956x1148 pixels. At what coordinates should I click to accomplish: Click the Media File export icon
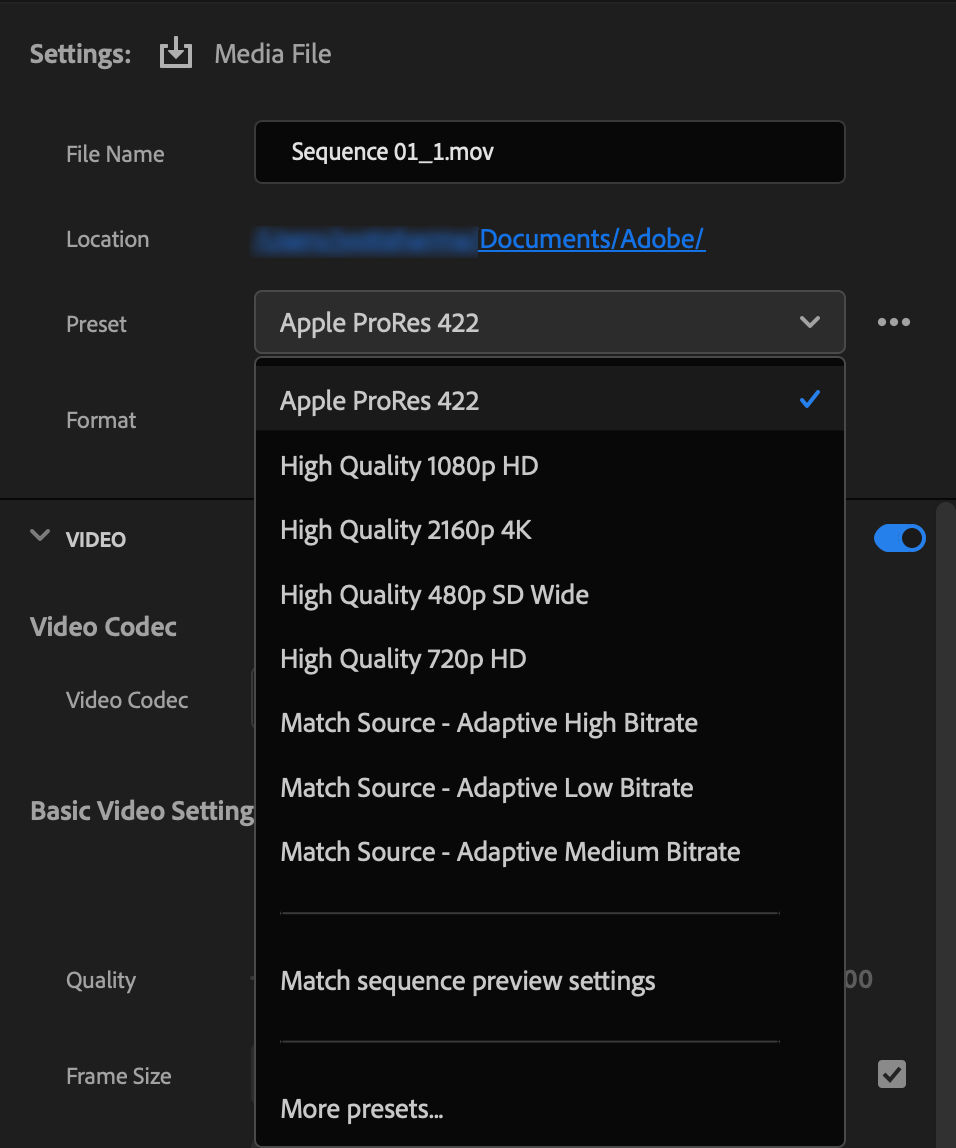point(175,52)
